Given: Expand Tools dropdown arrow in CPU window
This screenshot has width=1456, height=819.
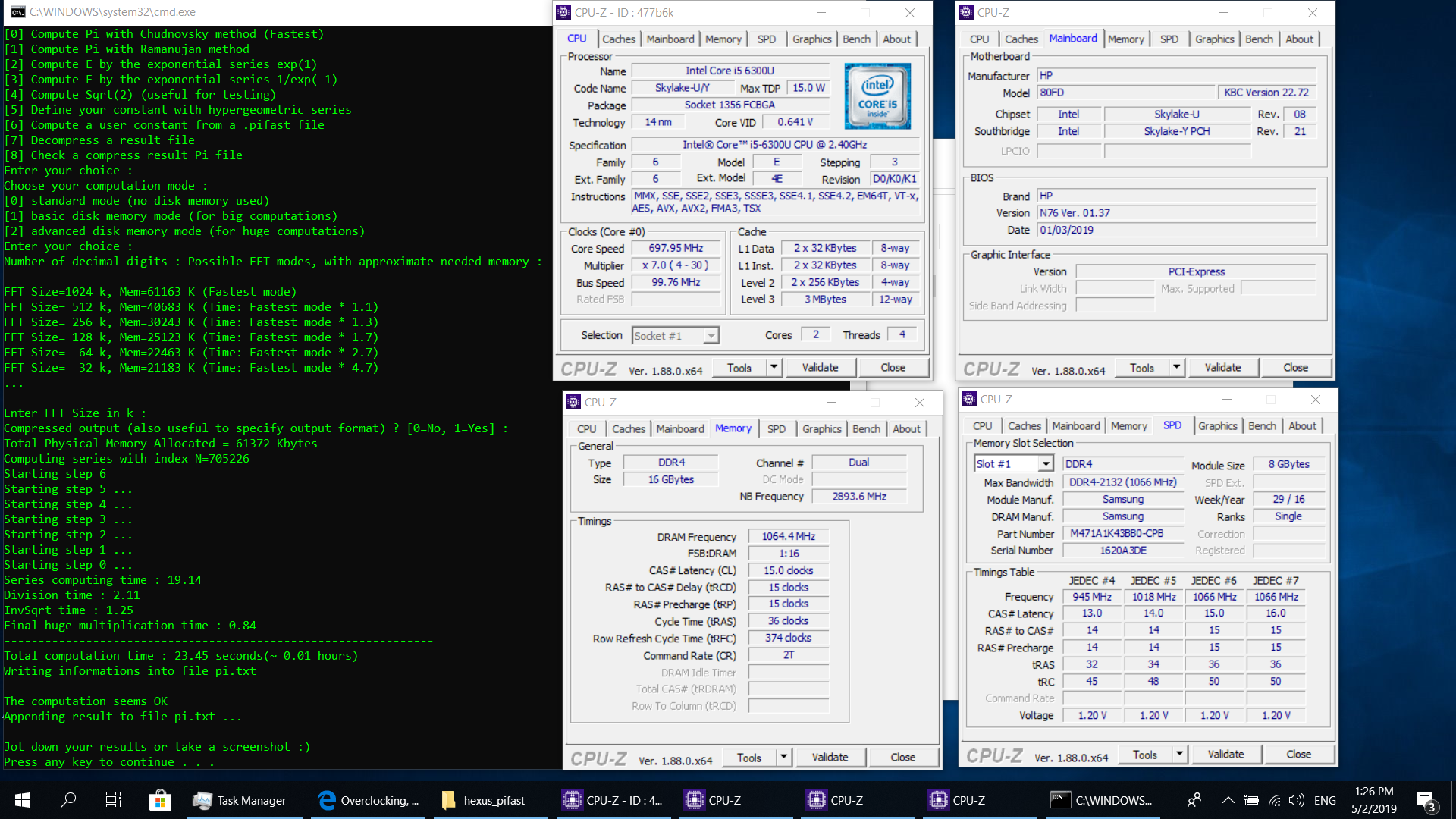Looking at the screenshot, I should point(773,368).
